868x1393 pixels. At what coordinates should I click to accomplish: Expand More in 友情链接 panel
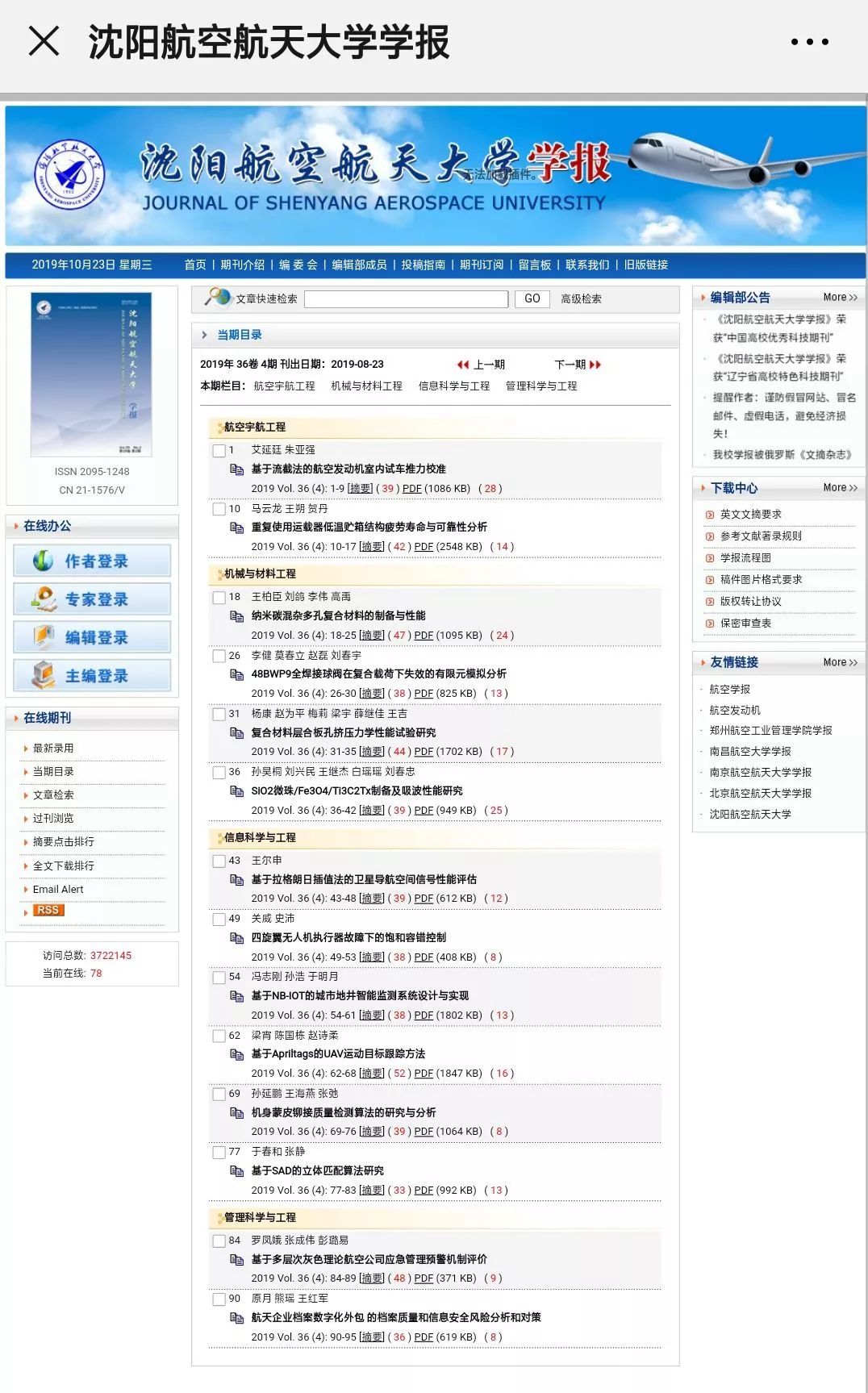pos(840,662)
